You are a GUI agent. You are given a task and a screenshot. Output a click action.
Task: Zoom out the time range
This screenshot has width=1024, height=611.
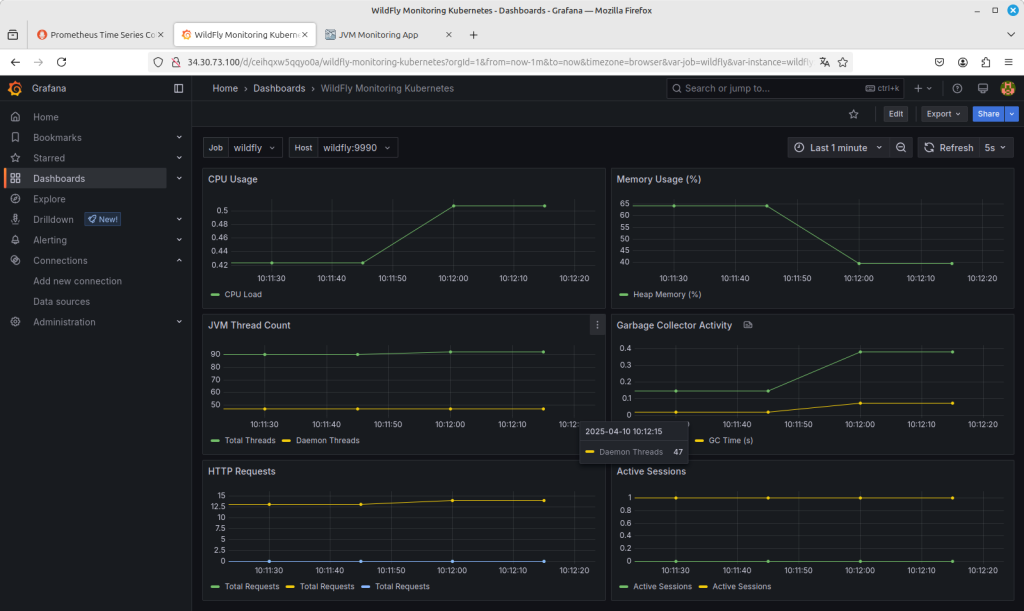pyautogui.click(x=901, y=148)
